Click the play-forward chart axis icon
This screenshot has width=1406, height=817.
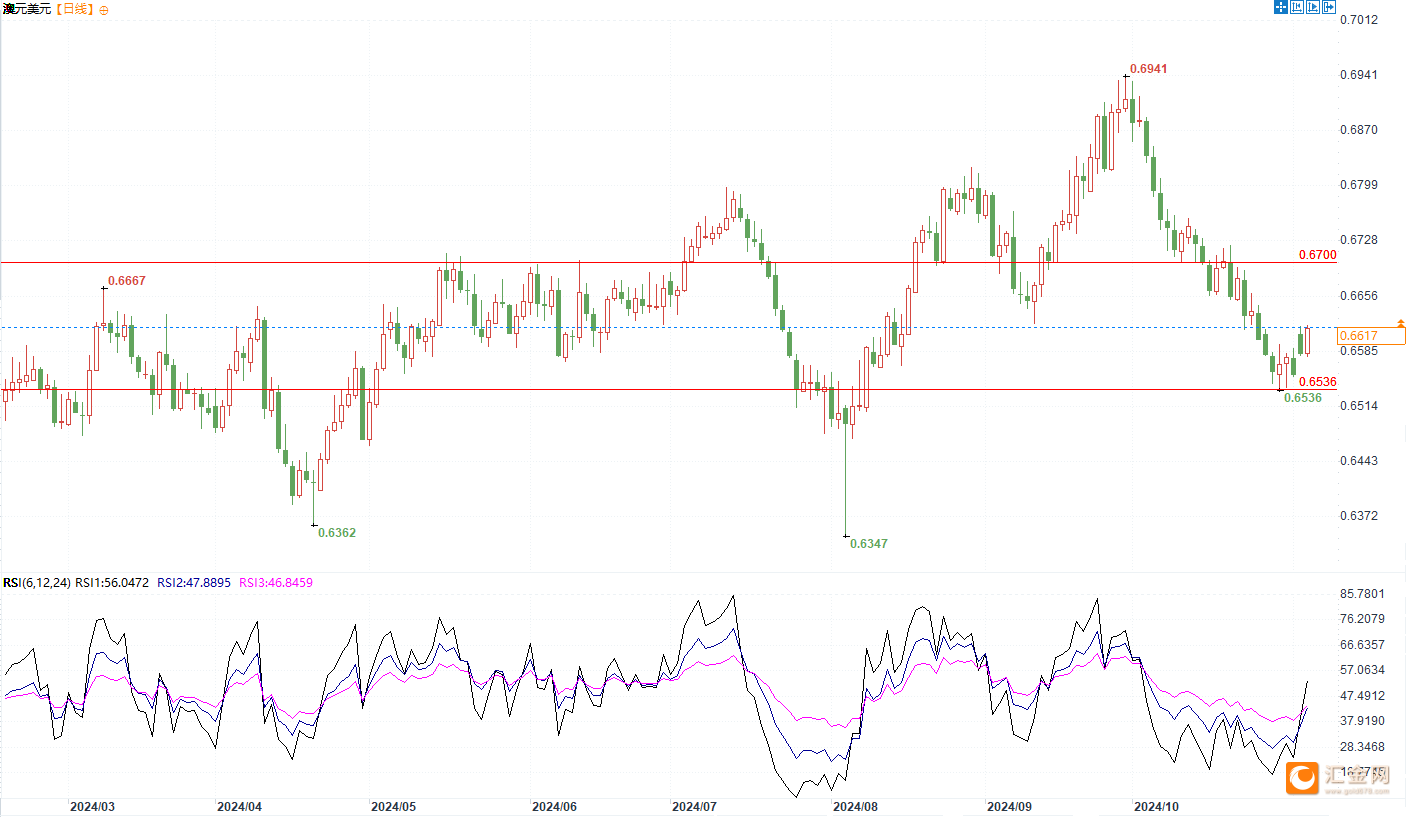coord(1313,7)
